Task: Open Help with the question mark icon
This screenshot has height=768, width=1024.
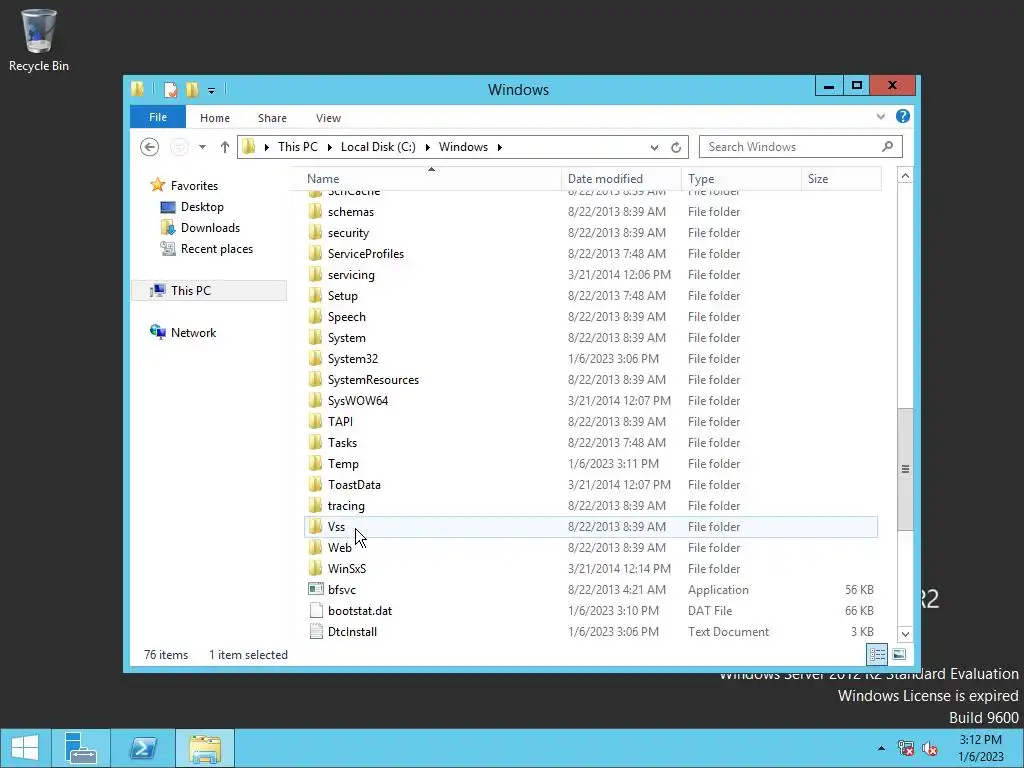Action: coord(903,116)
